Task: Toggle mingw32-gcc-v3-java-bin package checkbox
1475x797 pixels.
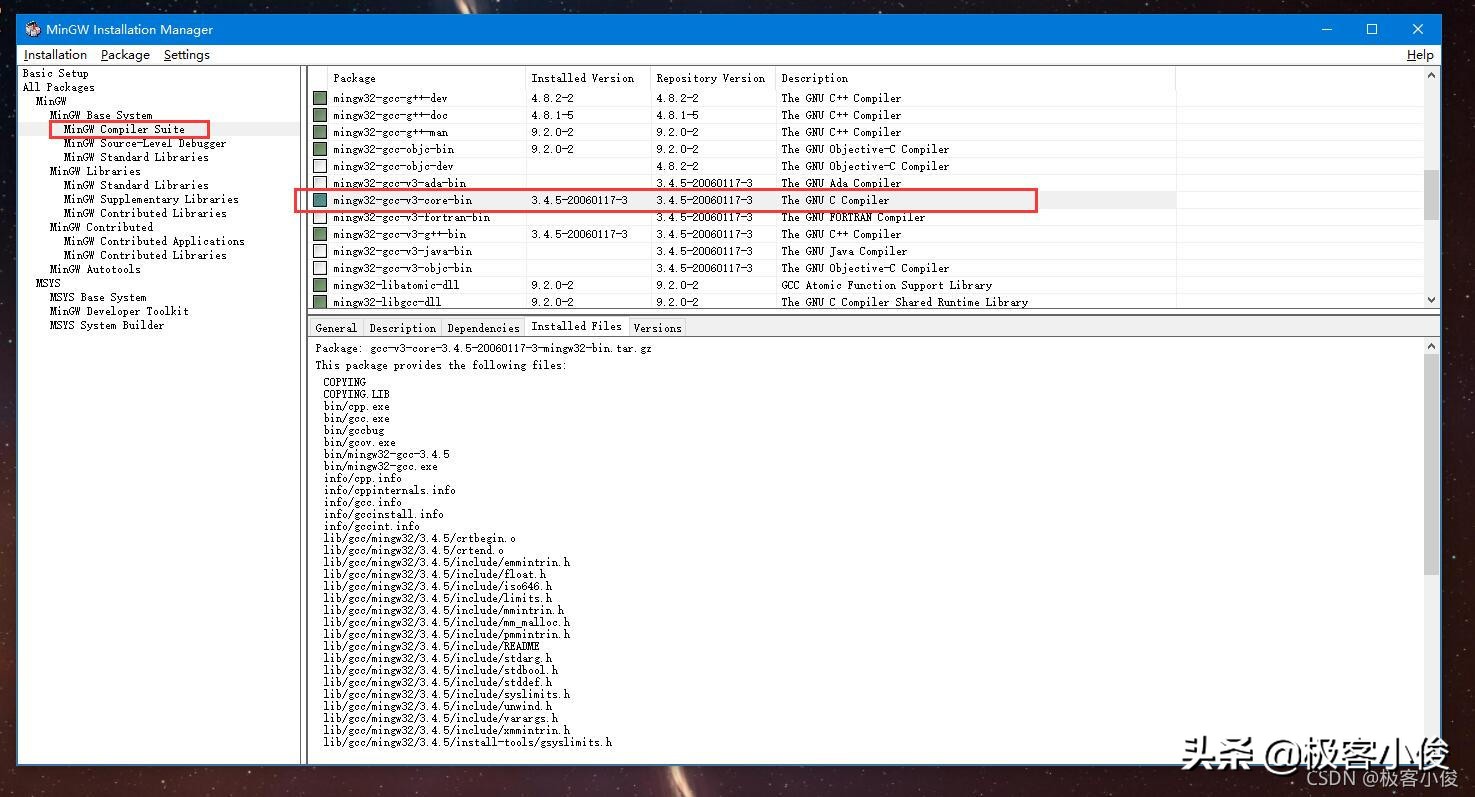Action: point(320,251)
